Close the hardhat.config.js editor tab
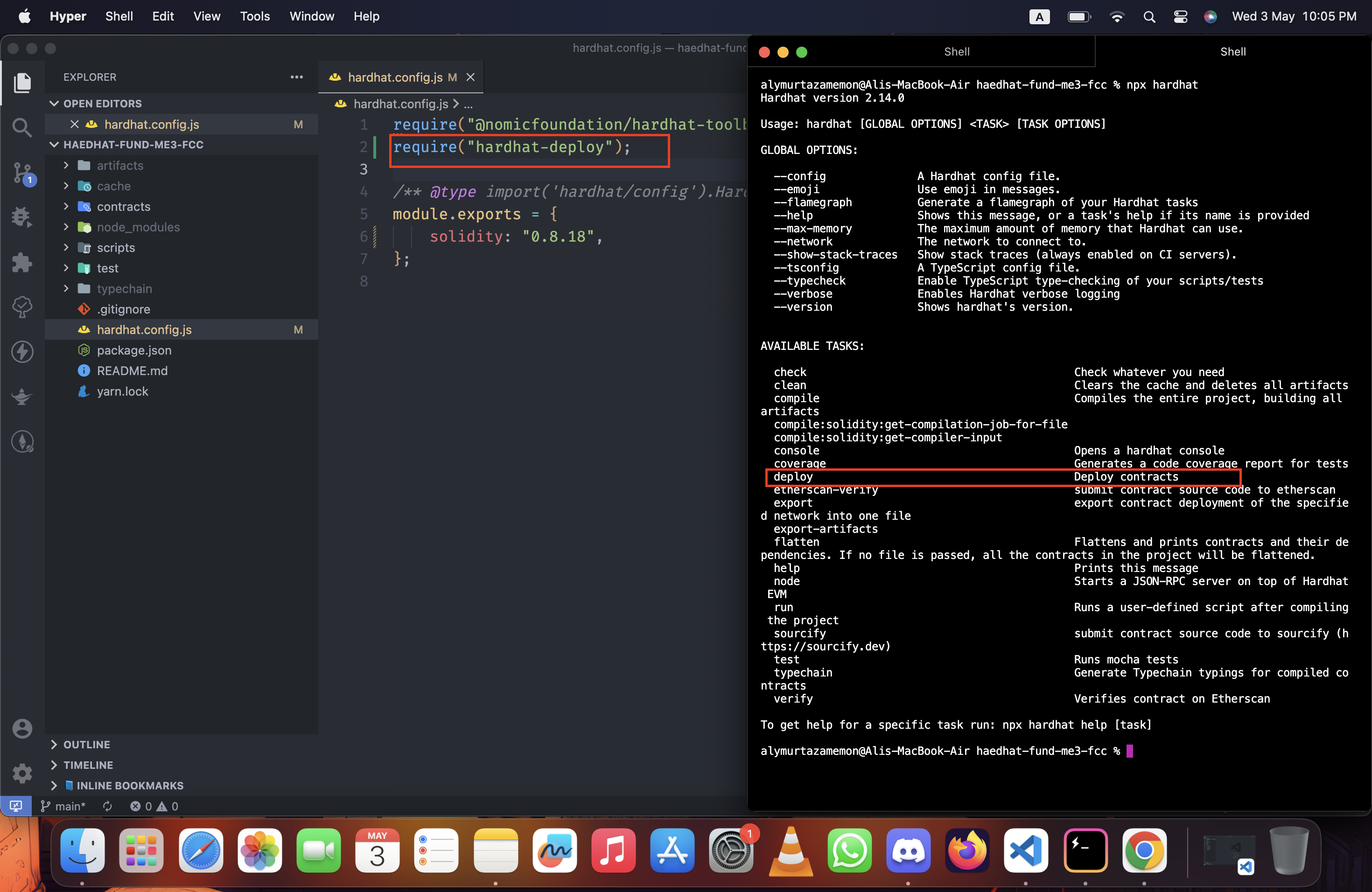The image size is (1372, 892). [470, 77]
